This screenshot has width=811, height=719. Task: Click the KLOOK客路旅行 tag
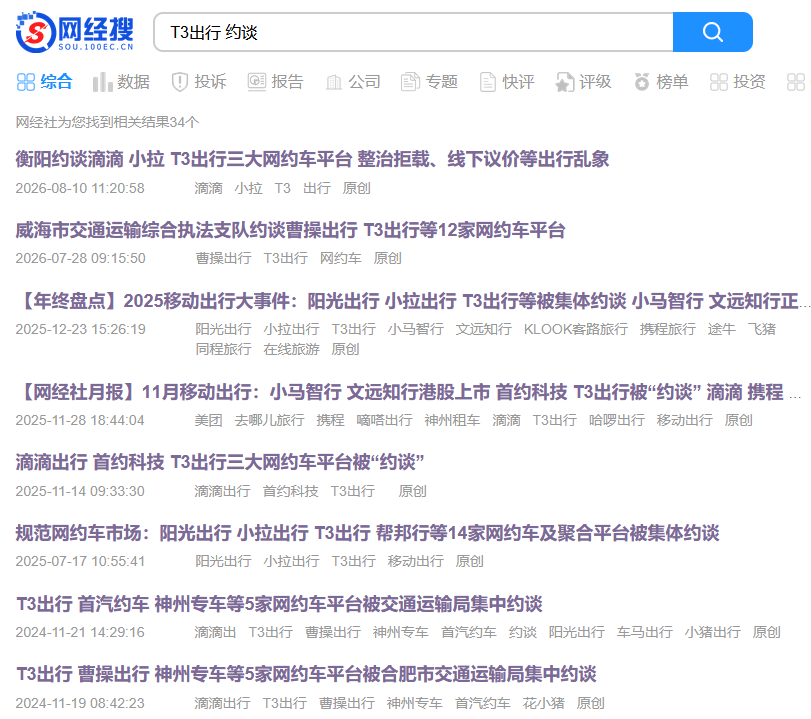pos(576,329)
